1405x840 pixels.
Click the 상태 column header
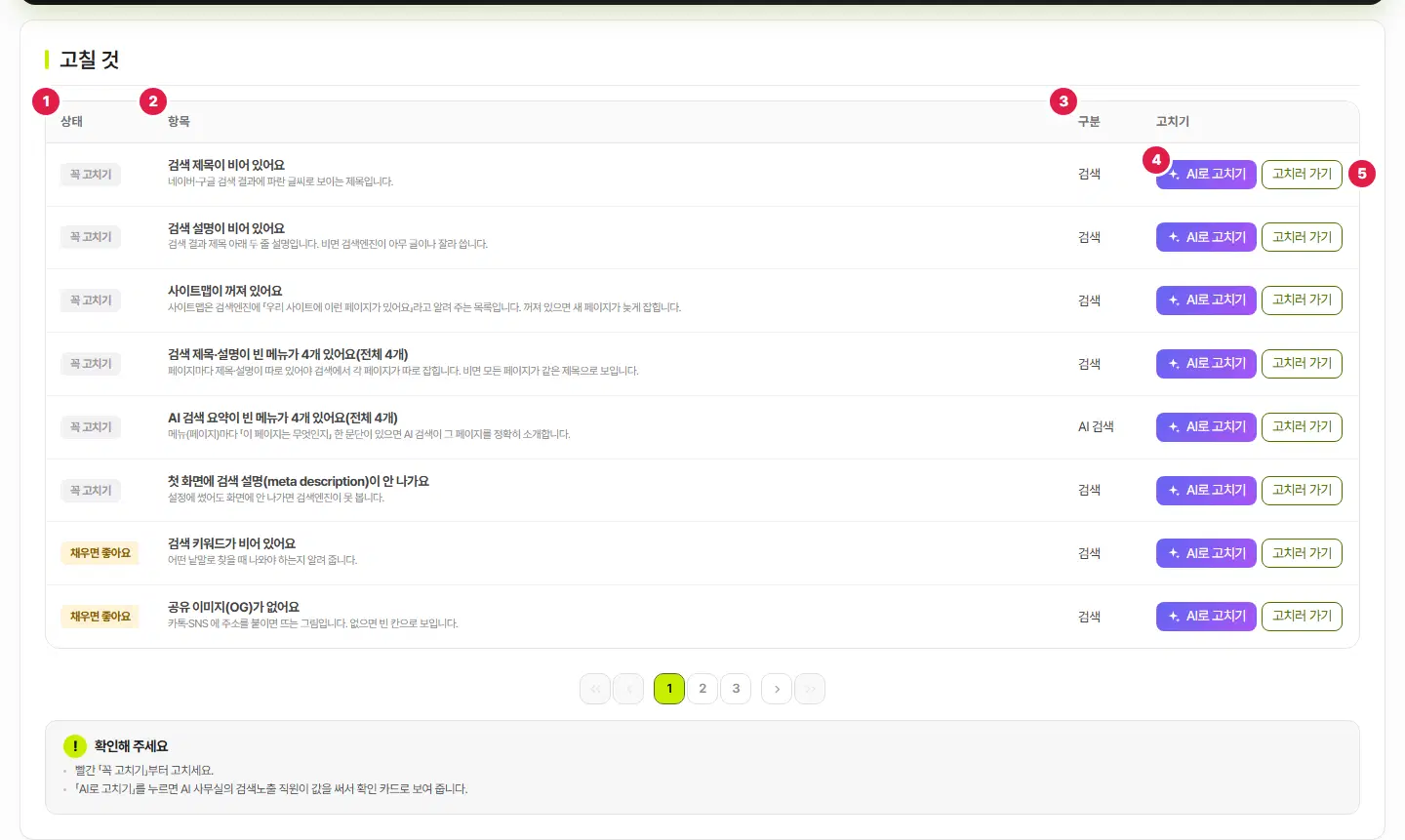click(x=71, y=122)
